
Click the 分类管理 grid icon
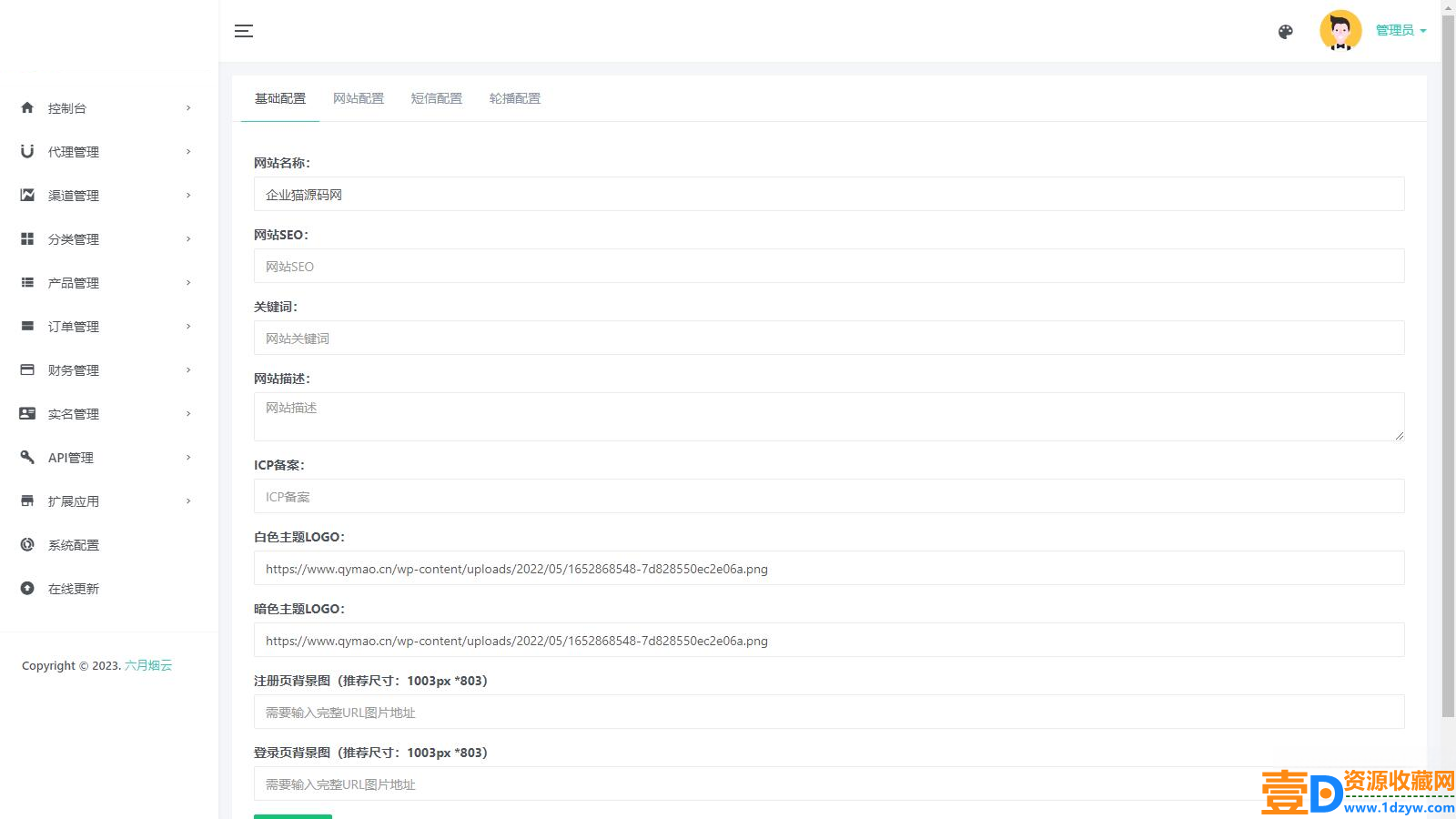click(x=27, y=238)
